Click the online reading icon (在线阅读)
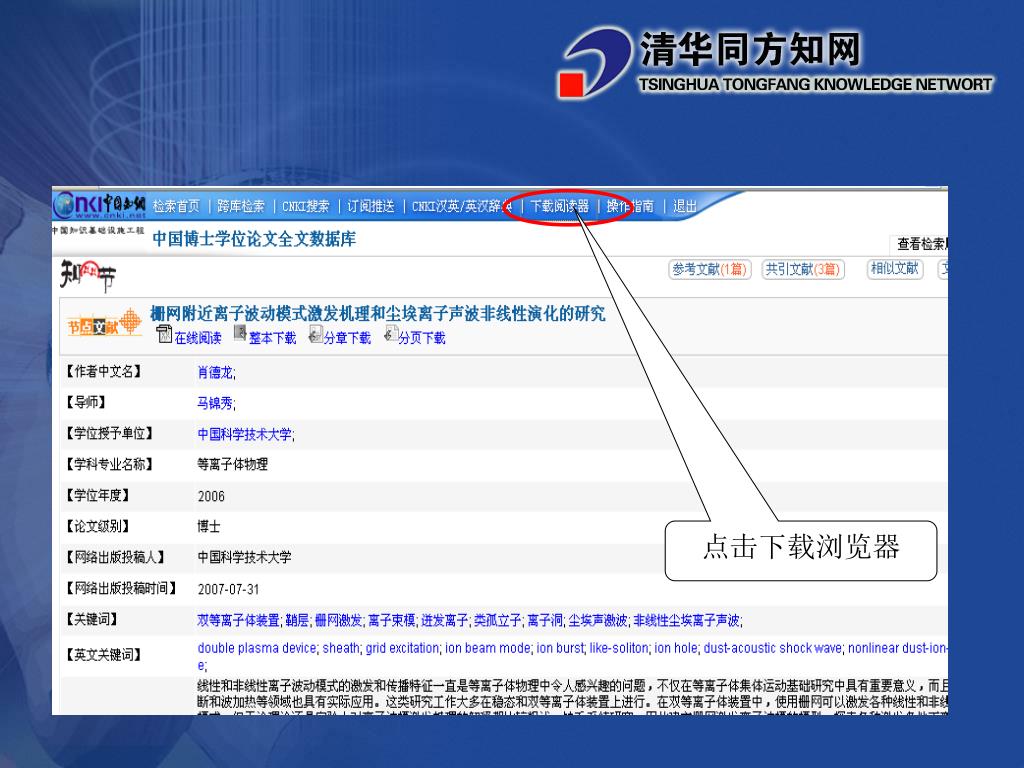1024x768 pixels. click(164, 334)
